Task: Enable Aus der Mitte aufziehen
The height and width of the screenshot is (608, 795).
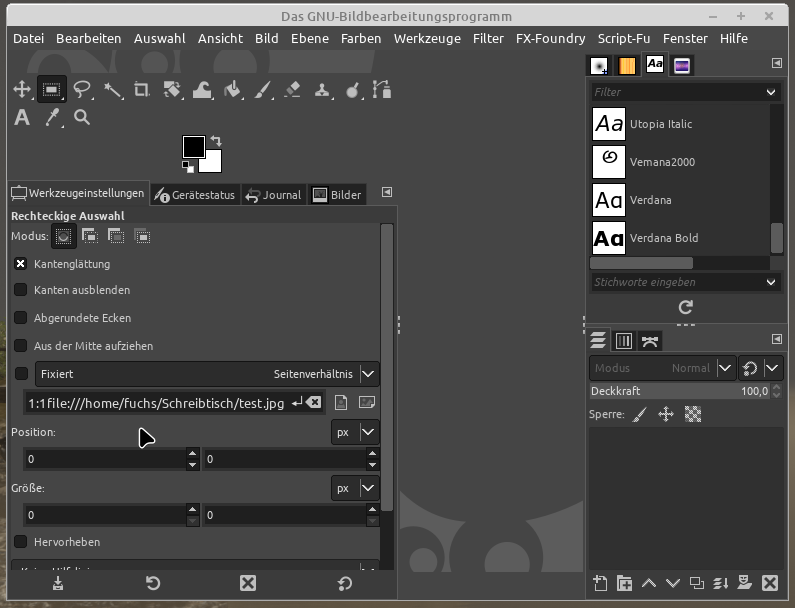Action: point(20,345)
